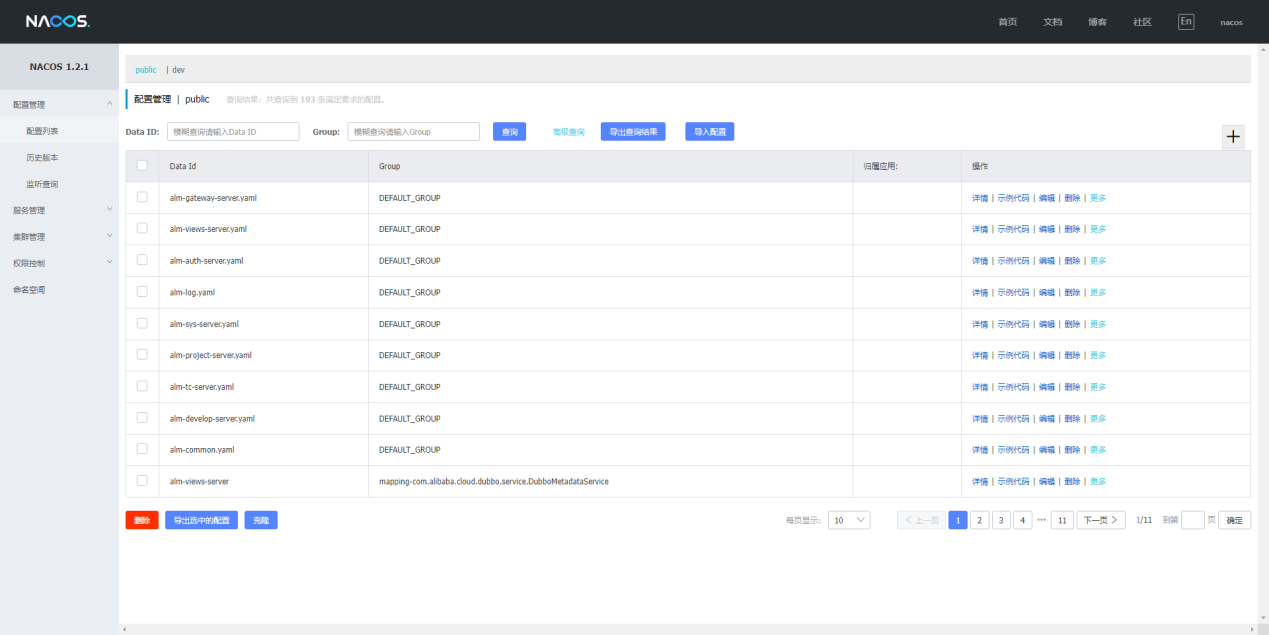The width and height of the screenshot is (1269, 635).
Task: Click the NACOS logo
Action: point(57,21)
